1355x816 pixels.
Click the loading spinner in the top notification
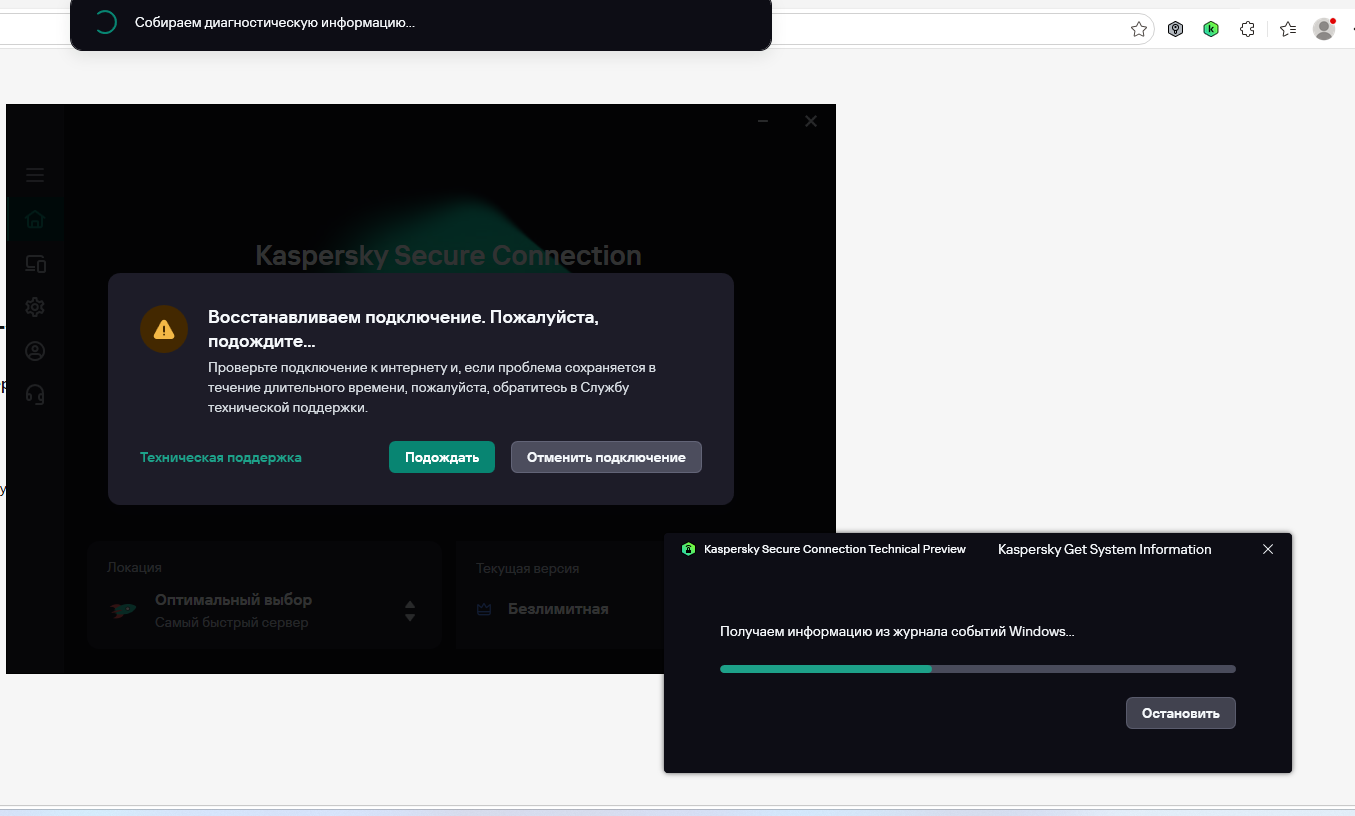point(105,23)
